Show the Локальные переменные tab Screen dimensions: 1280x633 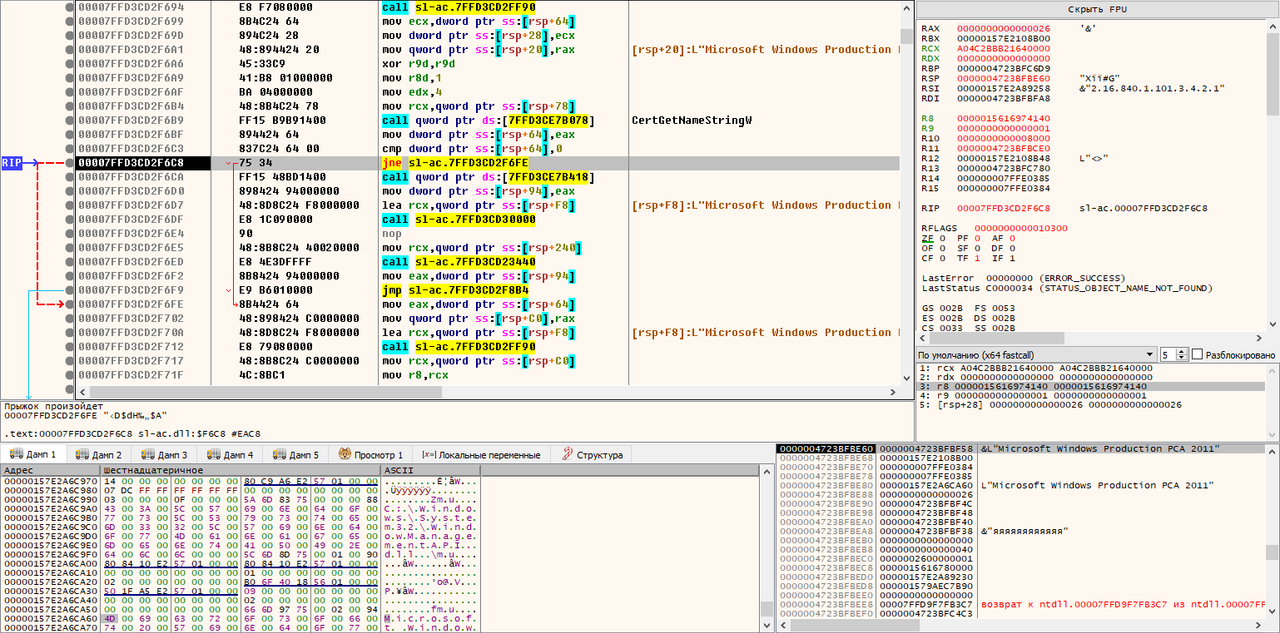pyautogui.click(x=480, y=454)
